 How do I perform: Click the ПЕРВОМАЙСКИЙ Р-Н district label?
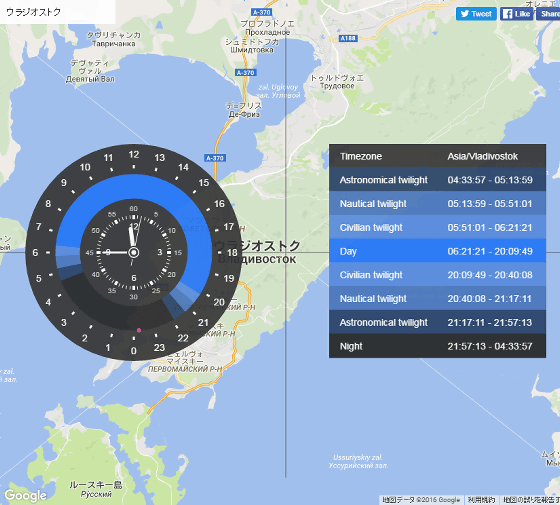[x=185, y=369]
